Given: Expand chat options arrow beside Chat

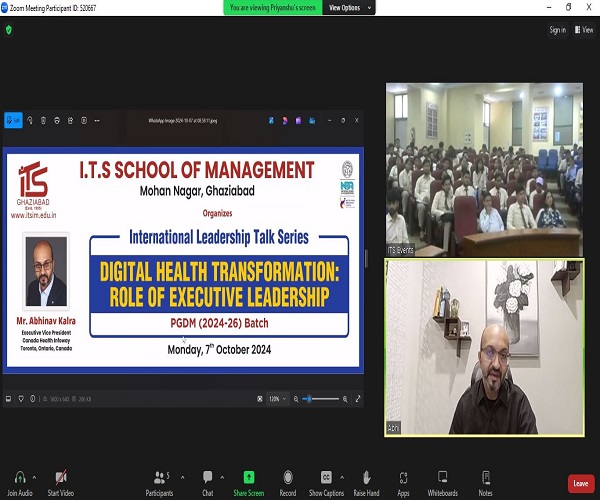Looking at the screenshot, I should click(222, 477).
